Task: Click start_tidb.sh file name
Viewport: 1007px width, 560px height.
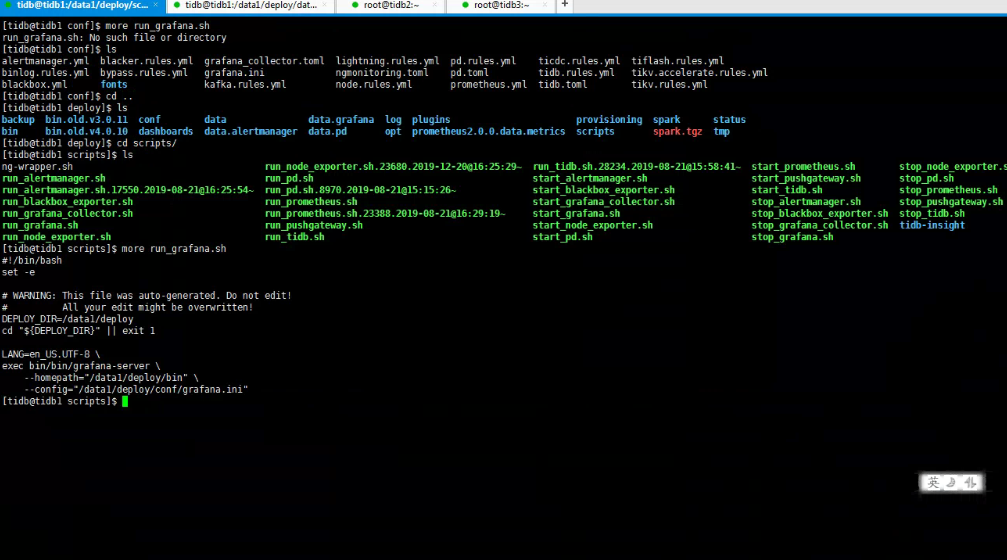Action: click(x=787, y=190)
